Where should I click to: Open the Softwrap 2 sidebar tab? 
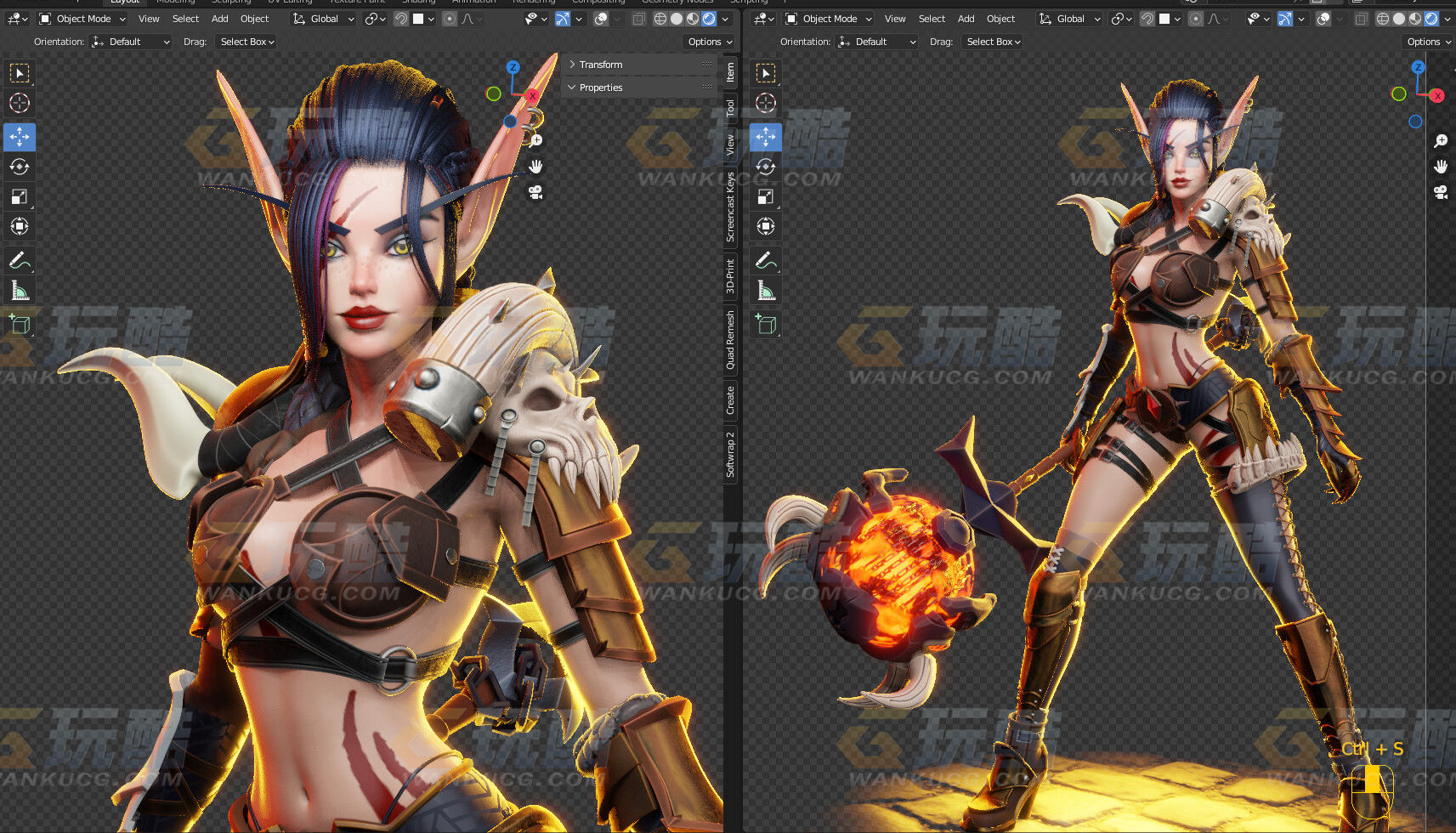click(730, 455)
